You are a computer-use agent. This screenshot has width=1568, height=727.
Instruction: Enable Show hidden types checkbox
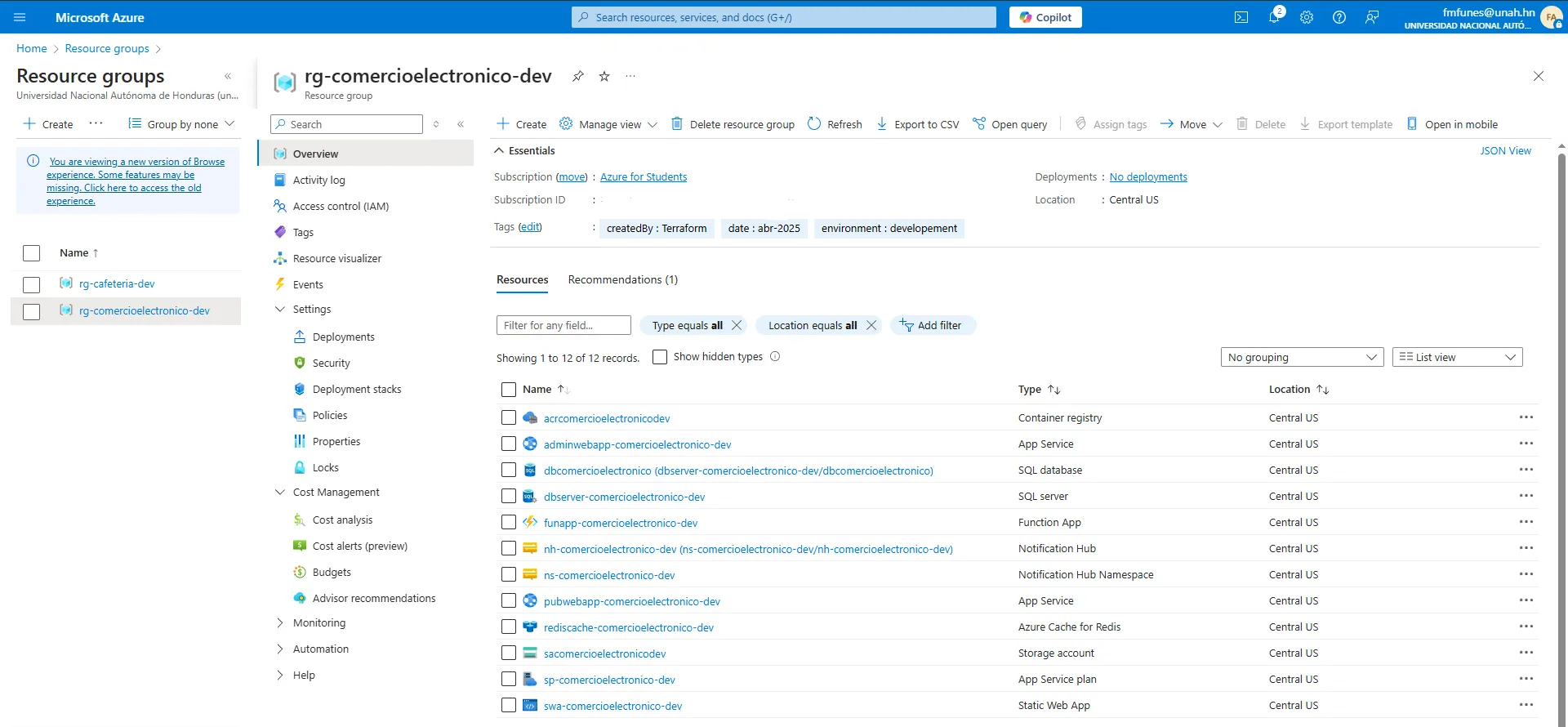click(660, 357)
